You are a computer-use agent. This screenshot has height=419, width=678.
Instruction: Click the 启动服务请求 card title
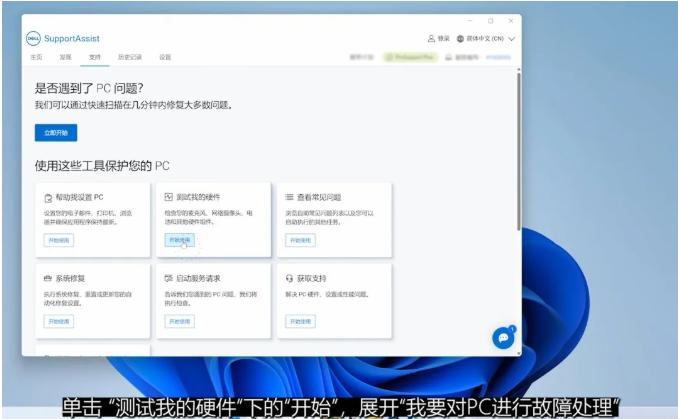pyautogui.click(x=198, y=278)
